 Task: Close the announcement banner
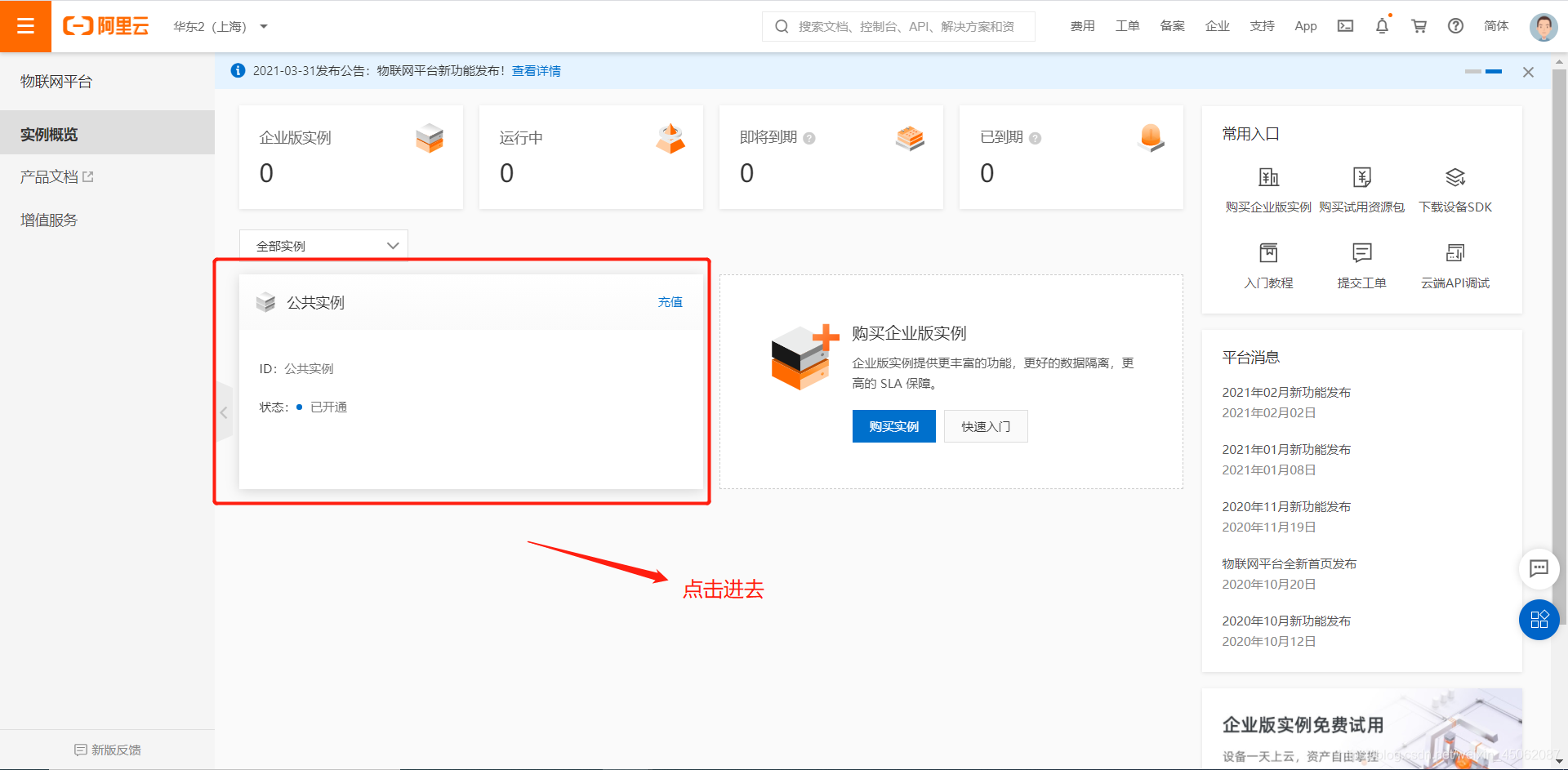point(1528,72)
